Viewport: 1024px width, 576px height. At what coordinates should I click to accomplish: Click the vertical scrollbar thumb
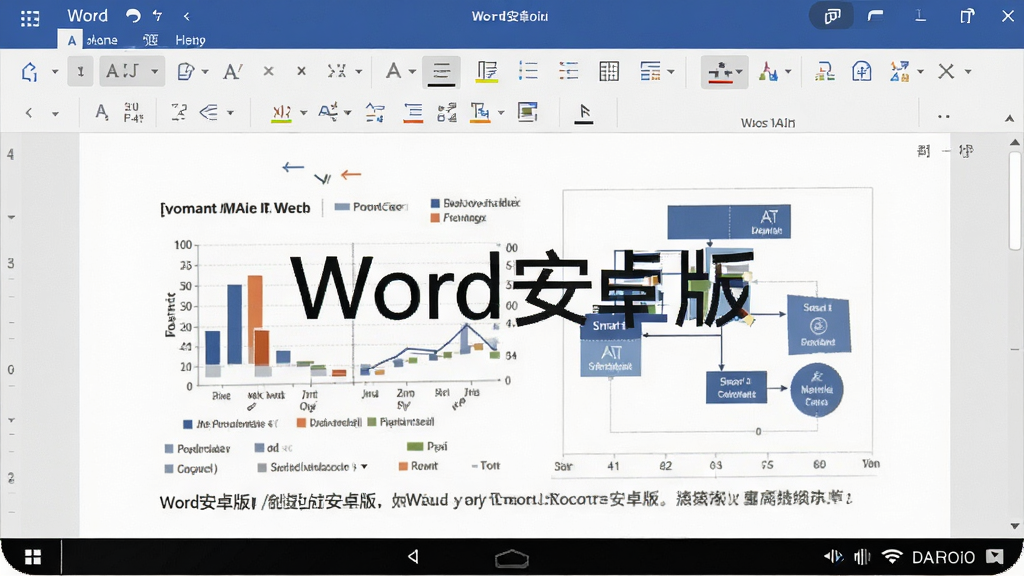(x=1015, y=201)
